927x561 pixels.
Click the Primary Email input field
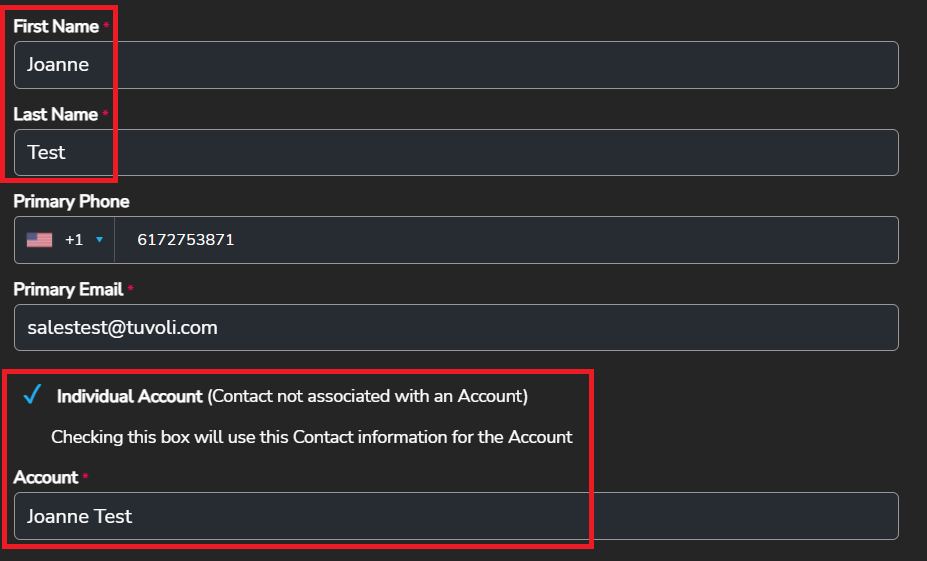coord(456,328)
